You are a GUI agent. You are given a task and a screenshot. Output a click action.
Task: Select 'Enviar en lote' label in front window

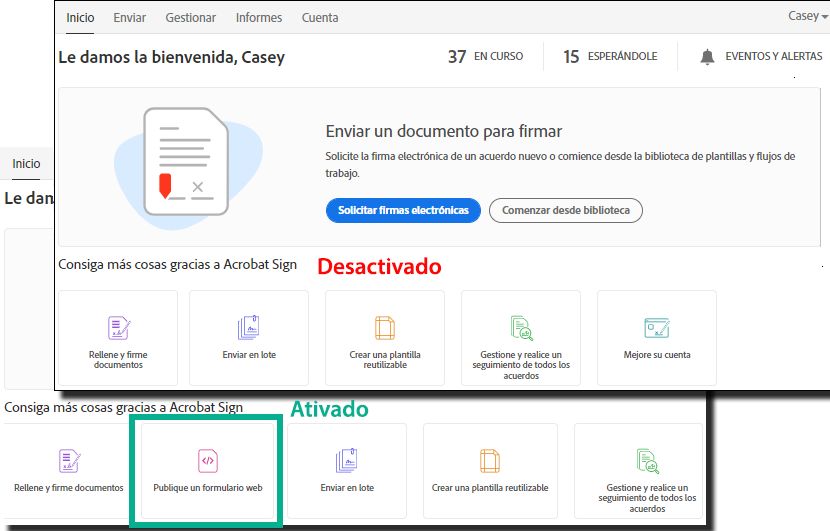249,355
